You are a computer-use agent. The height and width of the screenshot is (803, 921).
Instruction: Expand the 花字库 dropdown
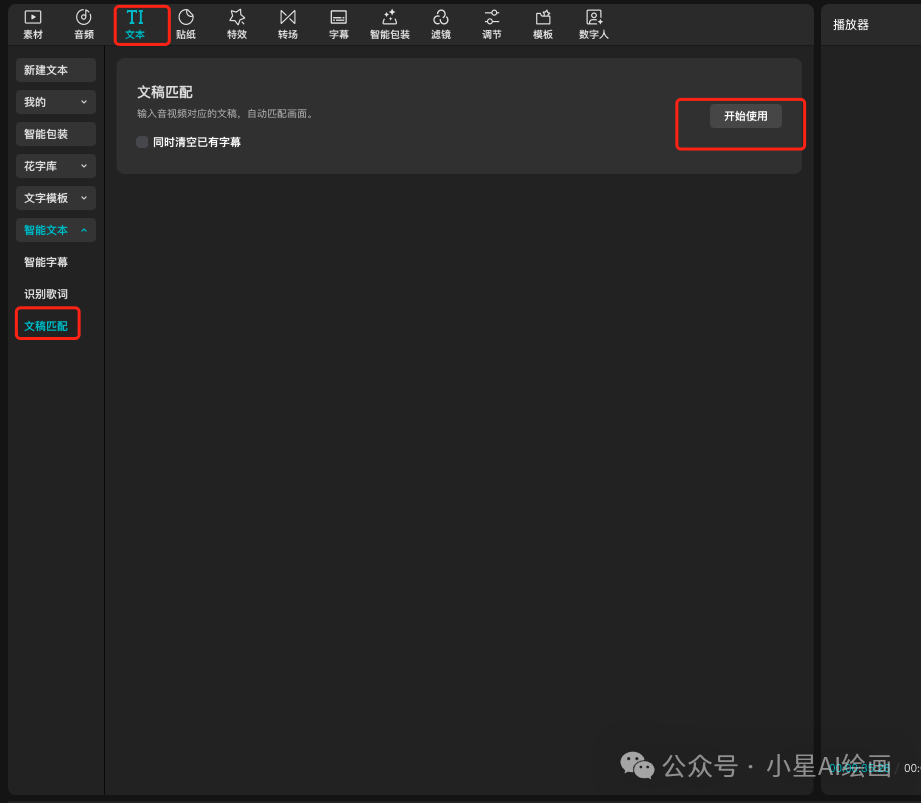(56, 166)
